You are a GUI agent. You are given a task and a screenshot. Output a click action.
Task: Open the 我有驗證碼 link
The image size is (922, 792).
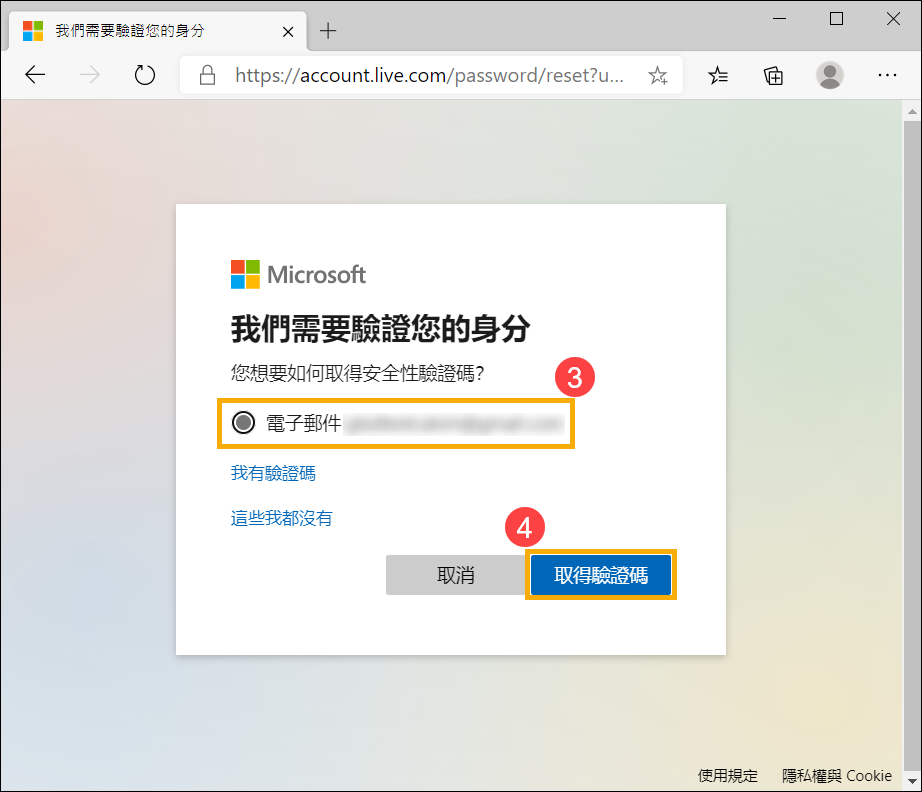coord(273,473)
